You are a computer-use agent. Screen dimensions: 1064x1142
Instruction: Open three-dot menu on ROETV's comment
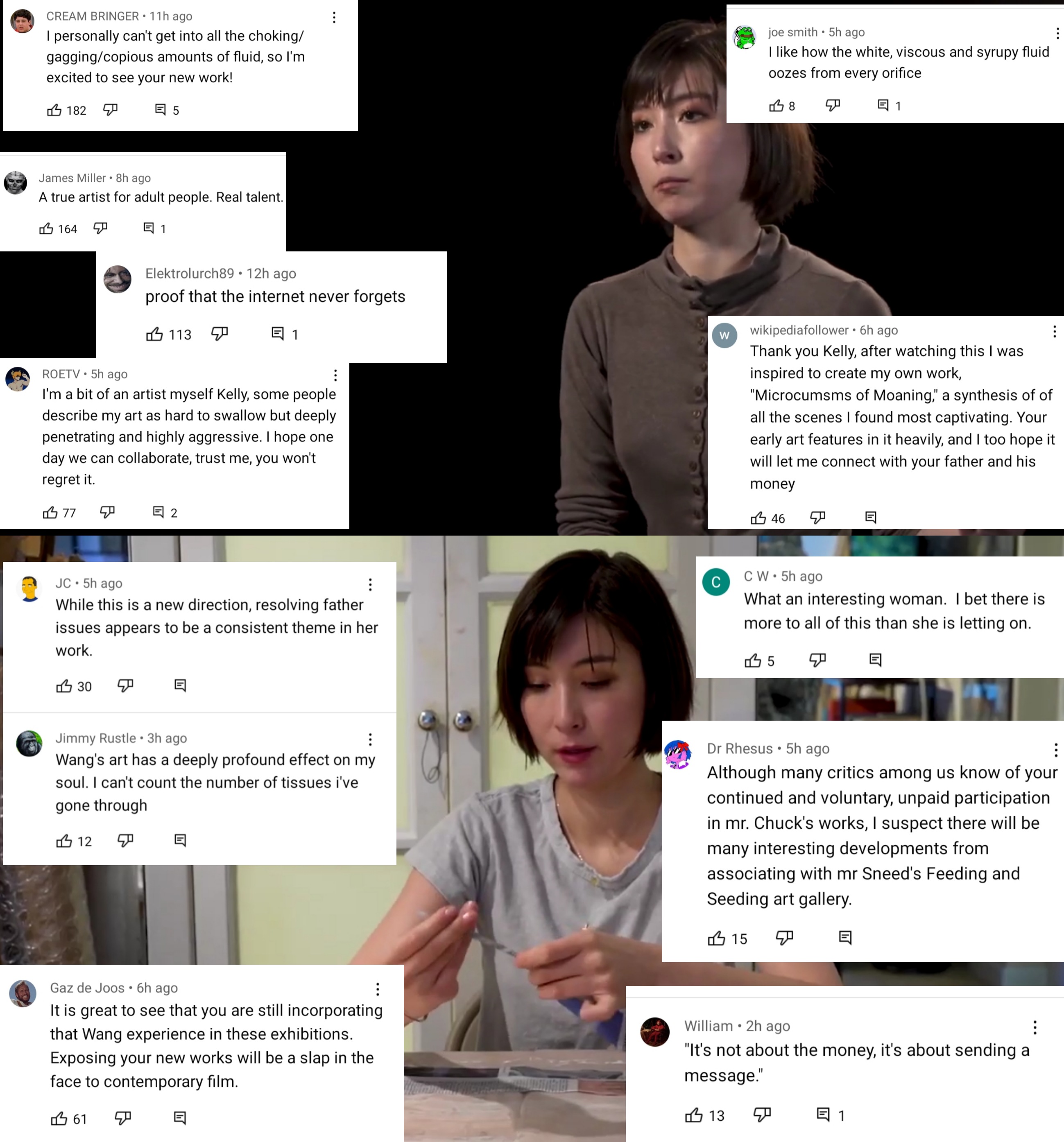point(335,375)
